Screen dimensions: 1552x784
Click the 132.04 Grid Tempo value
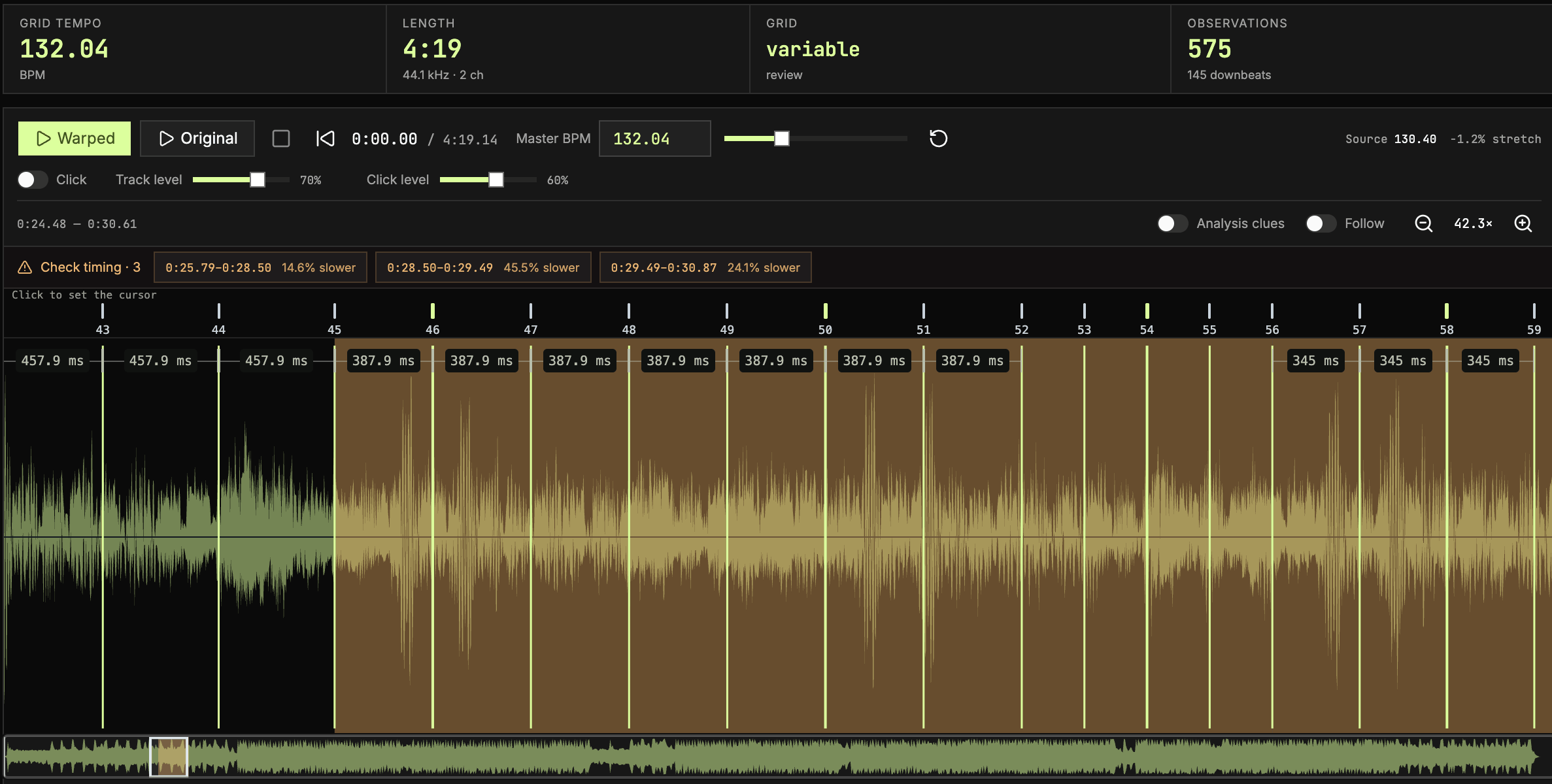pyautogui.click(x=64, y=49)
